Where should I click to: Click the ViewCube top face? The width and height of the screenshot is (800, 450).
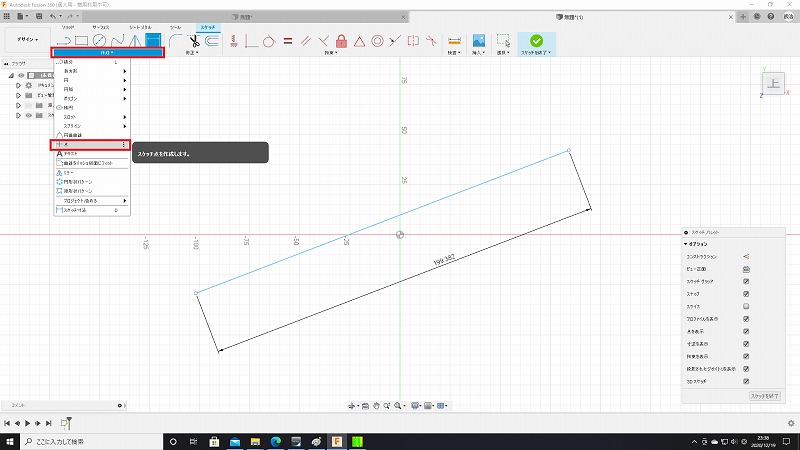[773, 84]
